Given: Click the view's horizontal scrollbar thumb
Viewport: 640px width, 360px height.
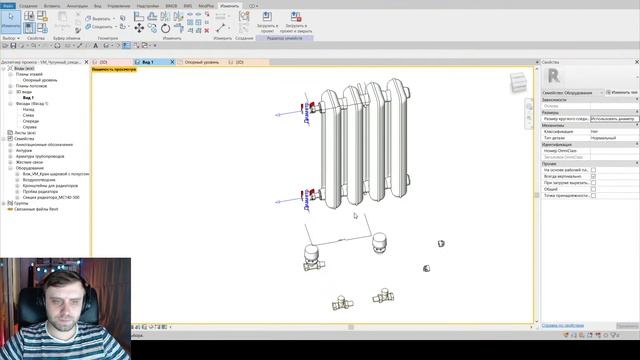Looking at the screenshot, I should click(x=351, y=327).
